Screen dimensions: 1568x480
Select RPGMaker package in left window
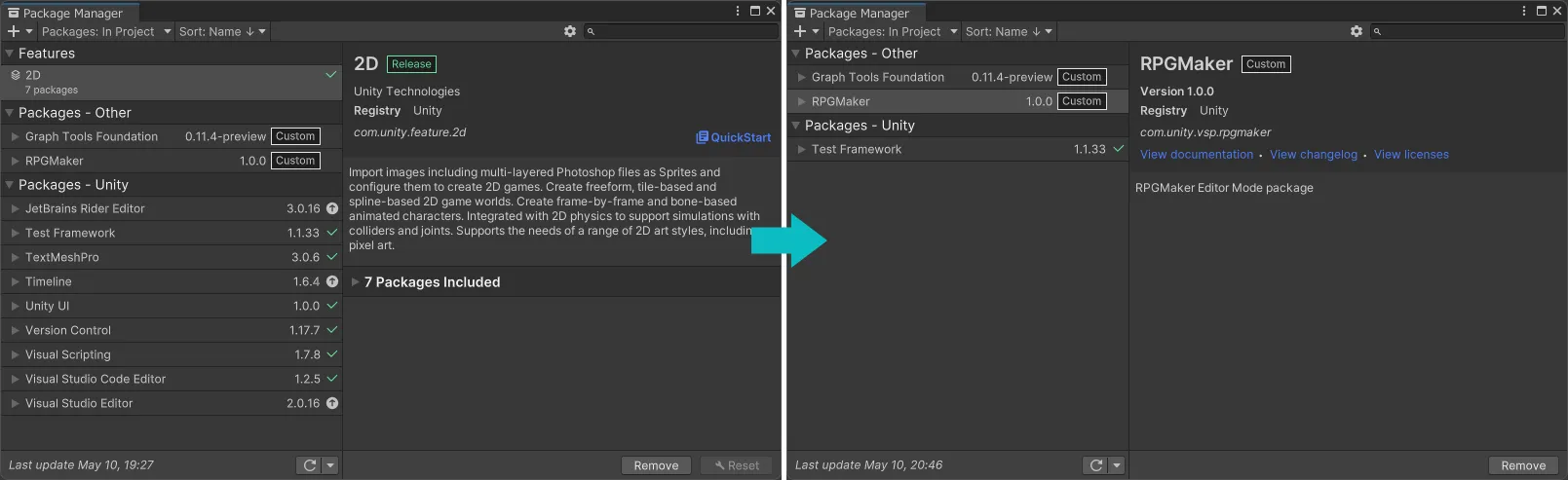(172, 161)
